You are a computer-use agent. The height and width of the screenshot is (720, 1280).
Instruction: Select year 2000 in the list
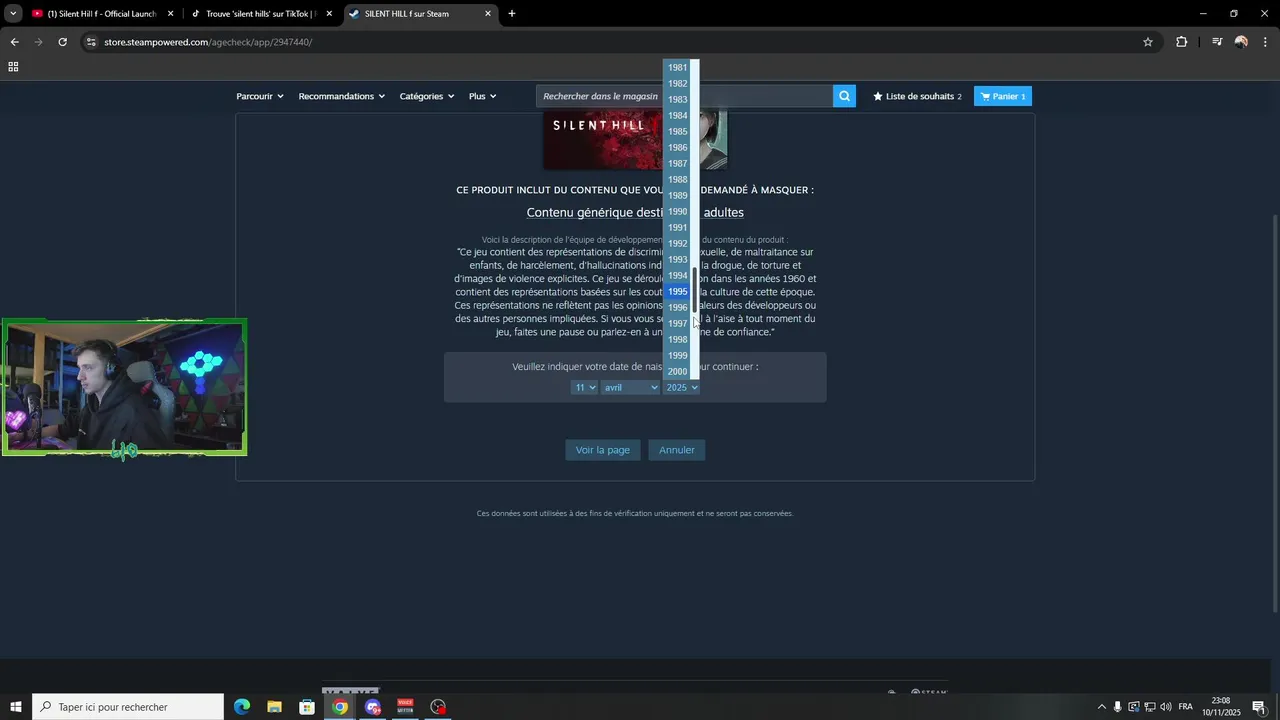tap(677, 372)
